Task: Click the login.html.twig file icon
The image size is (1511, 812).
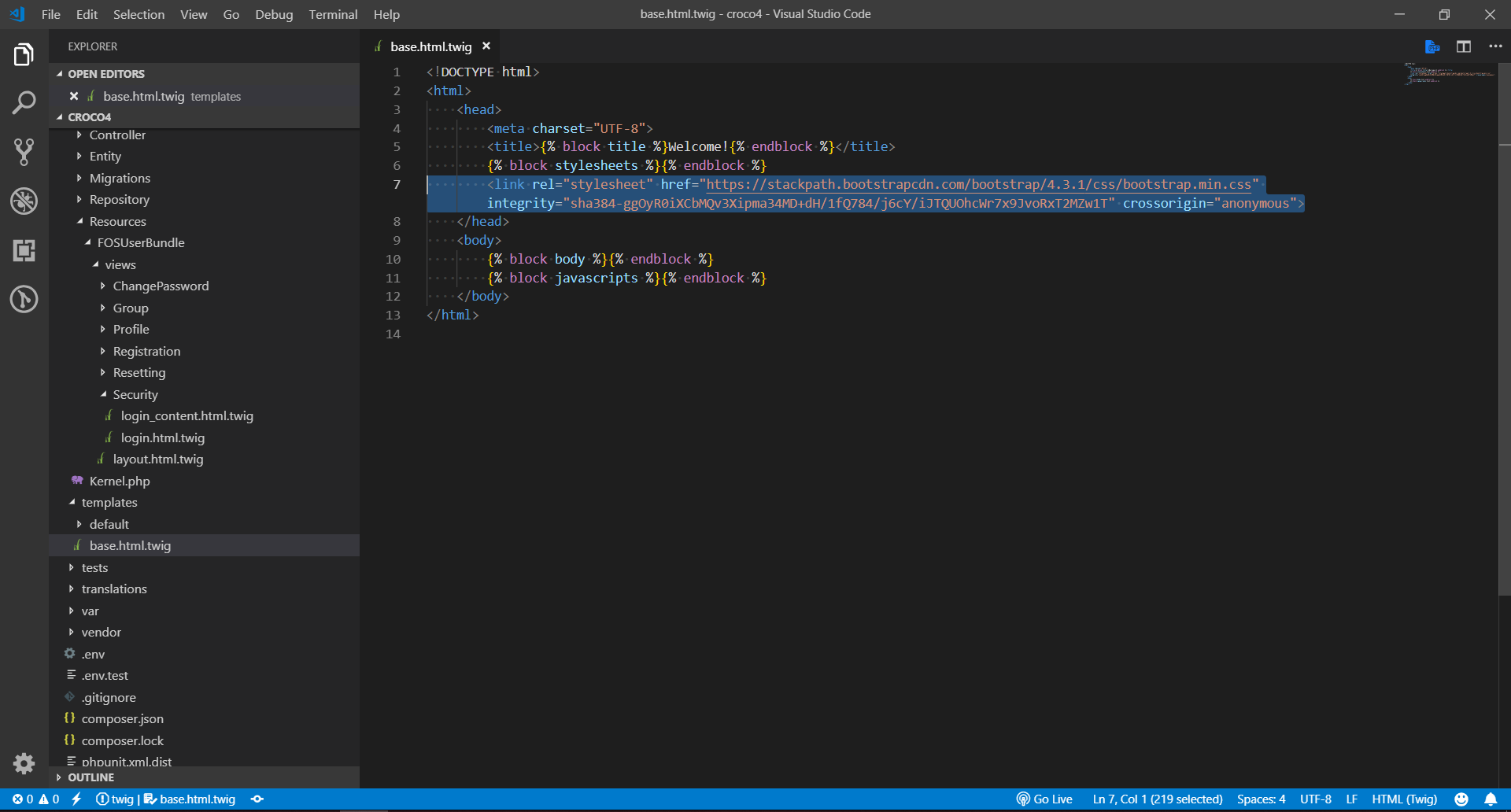Action: [x=109, y=437]
